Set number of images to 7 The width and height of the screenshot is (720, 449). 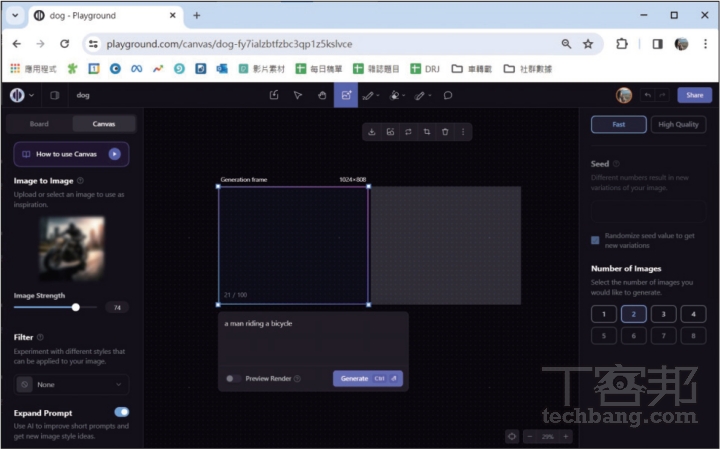[664, 336]
